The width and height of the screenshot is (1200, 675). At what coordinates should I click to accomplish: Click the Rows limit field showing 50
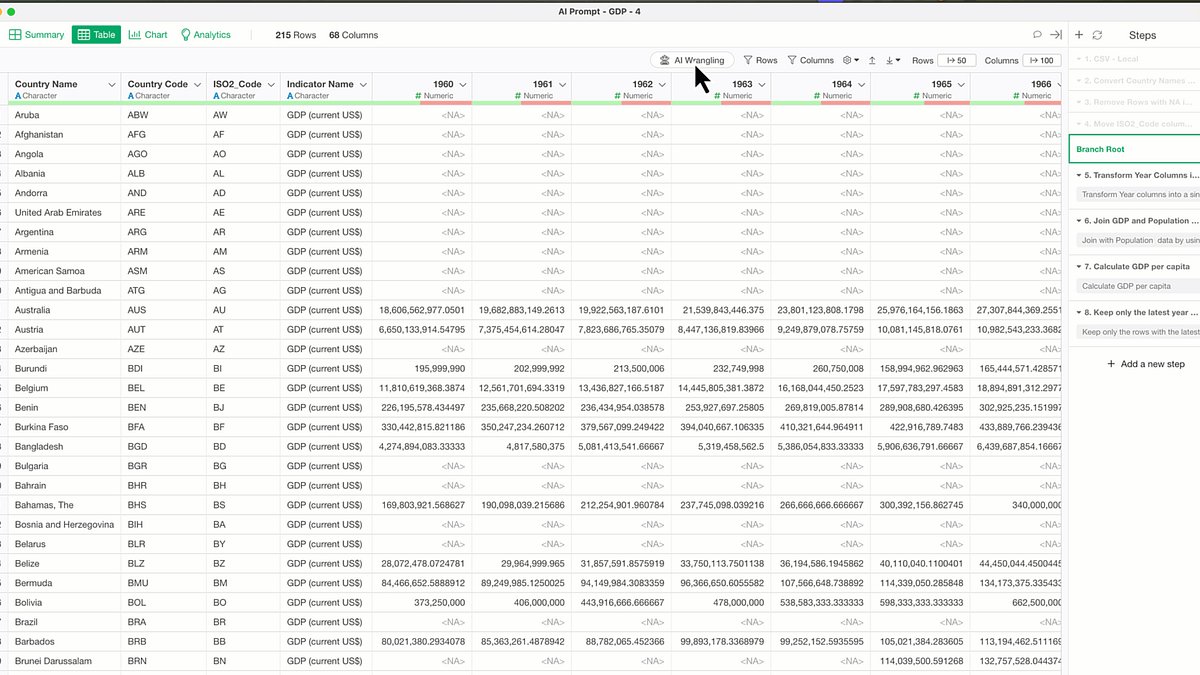click(x=957, y=60)
